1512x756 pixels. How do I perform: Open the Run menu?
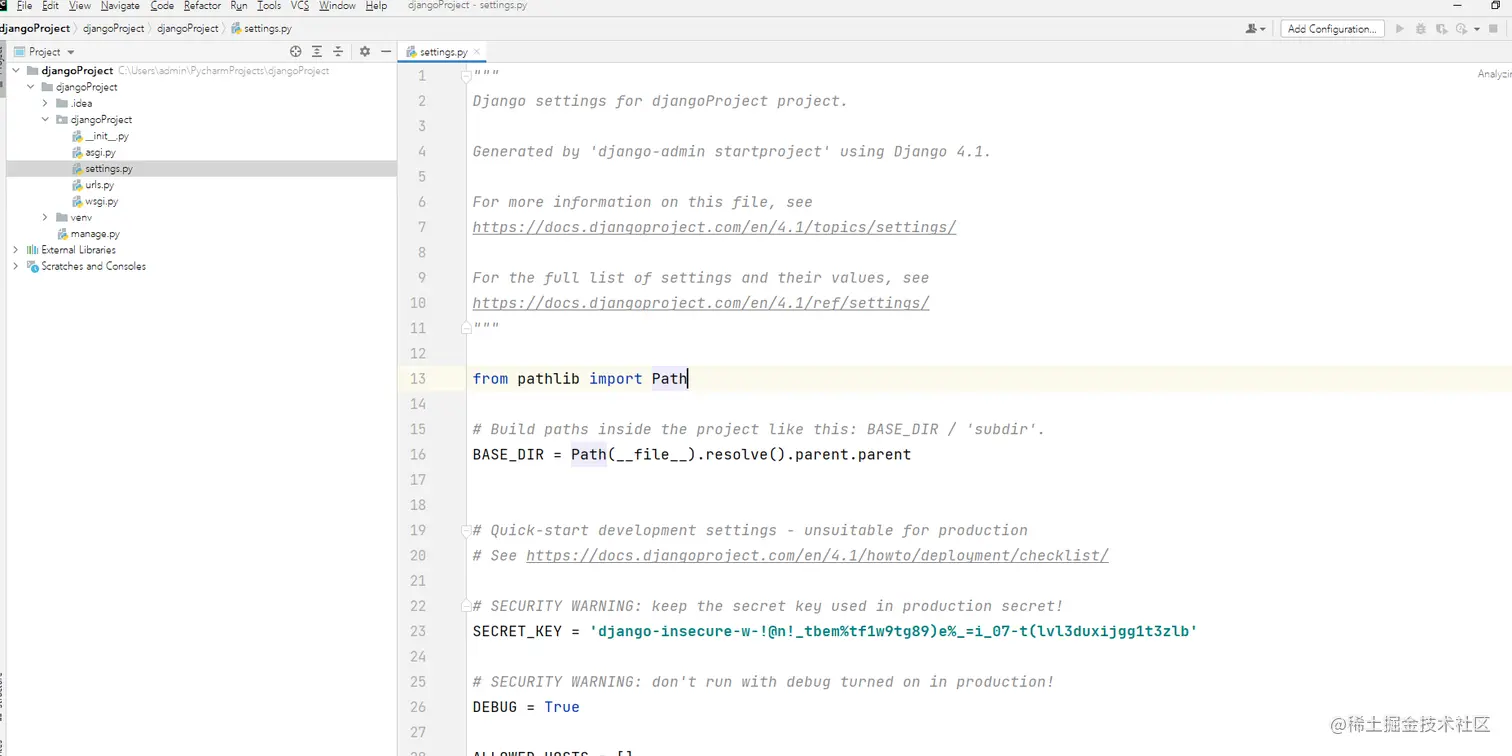[238, 6]
